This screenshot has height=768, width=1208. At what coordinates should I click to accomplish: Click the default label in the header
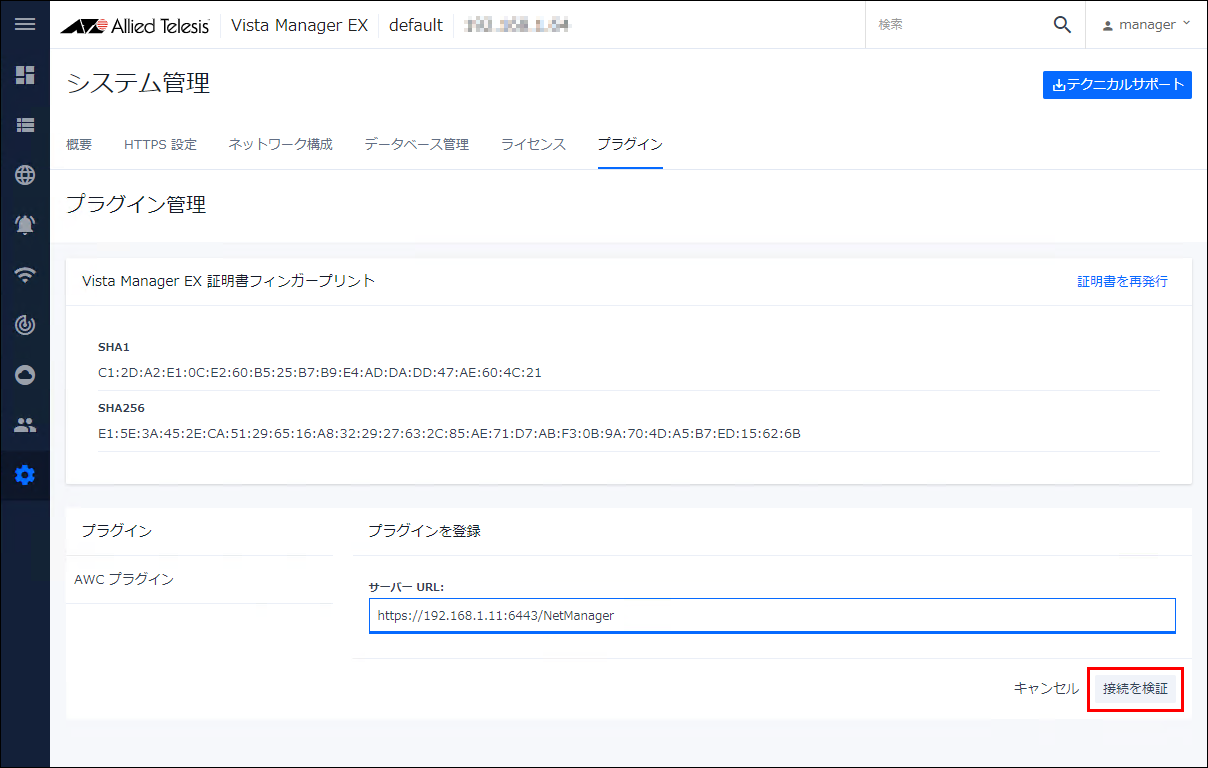(x=416, y=25)
